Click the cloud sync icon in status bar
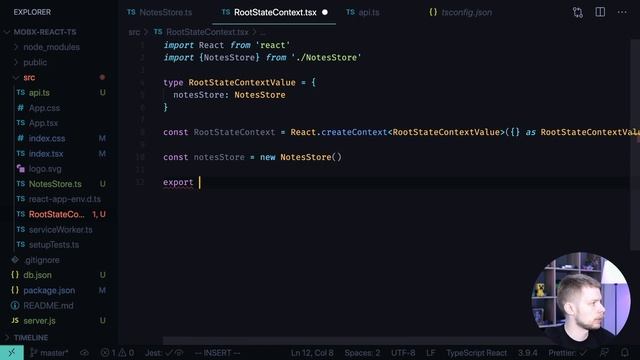The width and height of the screenshot is (640, 360). coord(84,353)
